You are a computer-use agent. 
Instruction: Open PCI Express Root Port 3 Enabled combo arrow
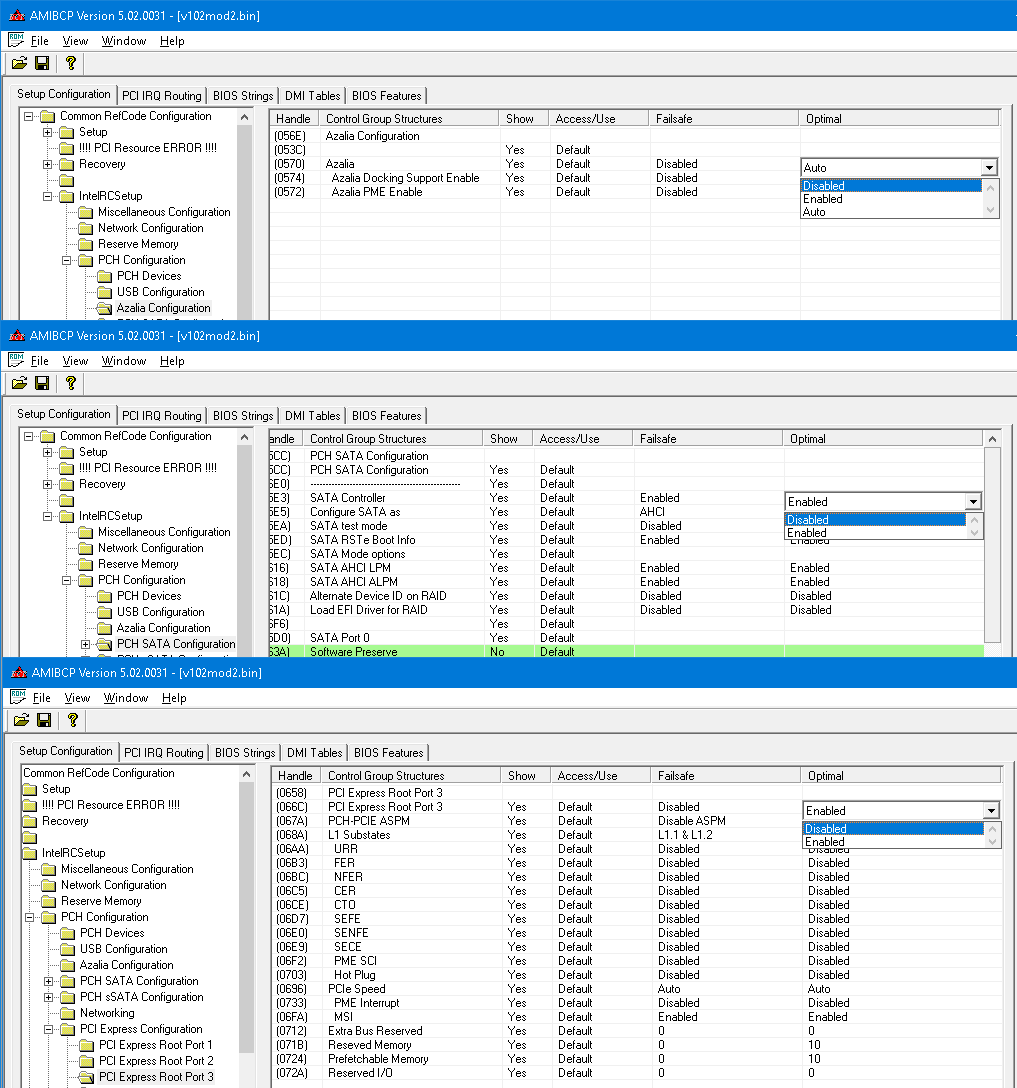991,810
